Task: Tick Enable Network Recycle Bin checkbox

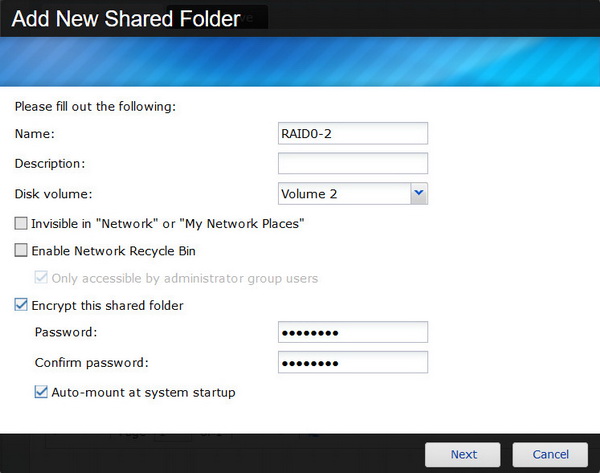Action: (21, 251)
